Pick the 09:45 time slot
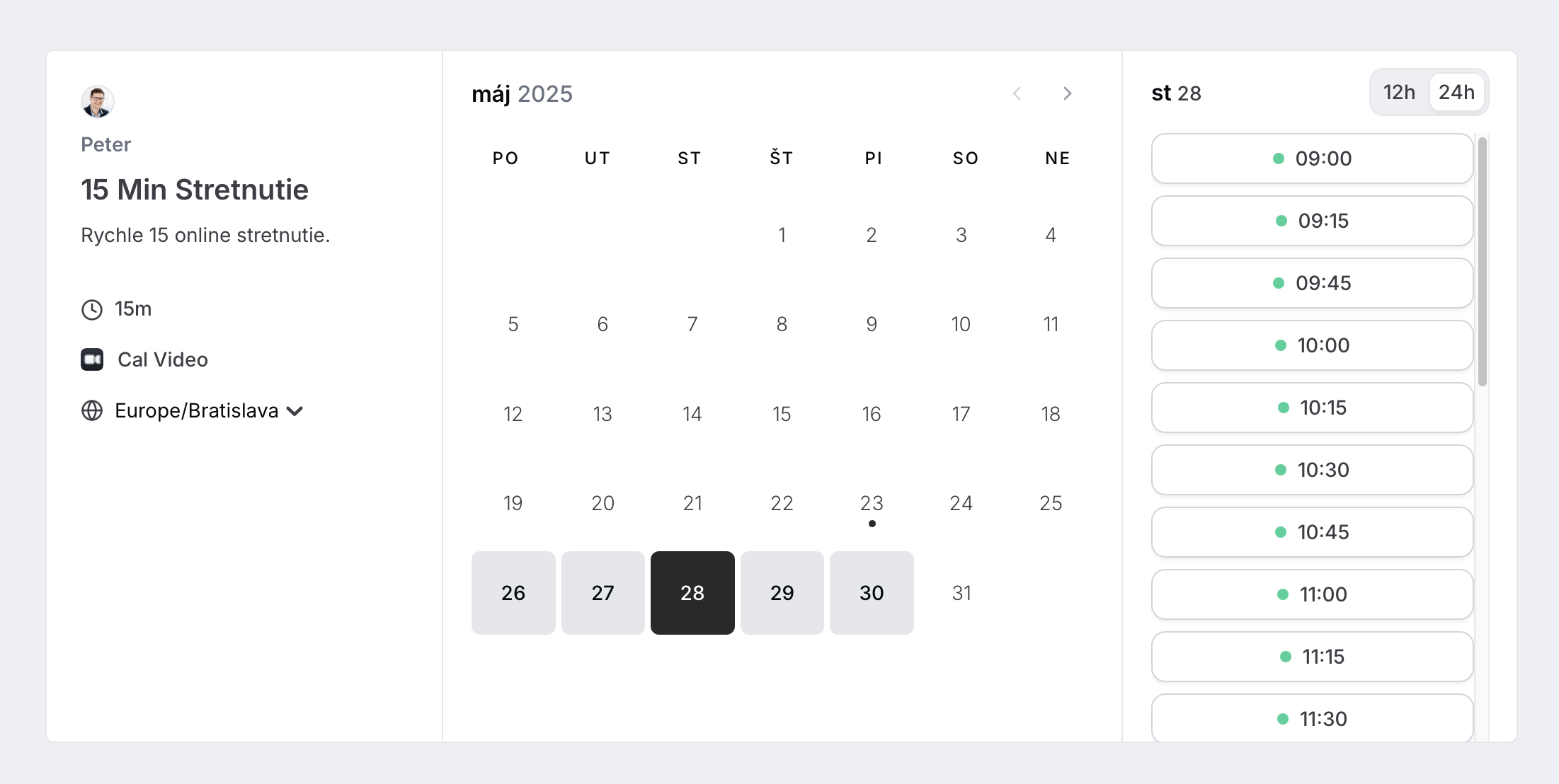Image resolution: width=1559 pixels, height=784 pixels. [1312, 283]
